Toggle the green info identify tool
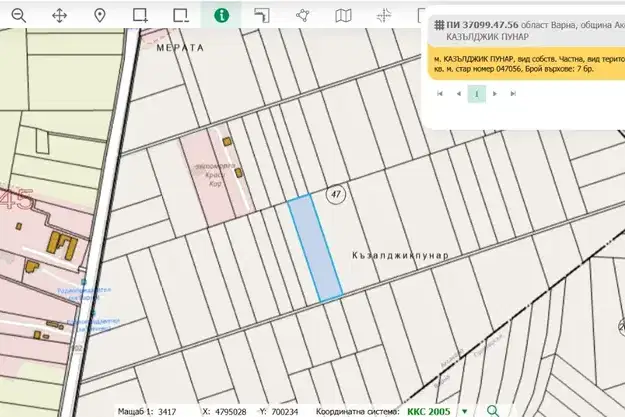The height and width of the screenshot is (417, 625). point(222,16)
